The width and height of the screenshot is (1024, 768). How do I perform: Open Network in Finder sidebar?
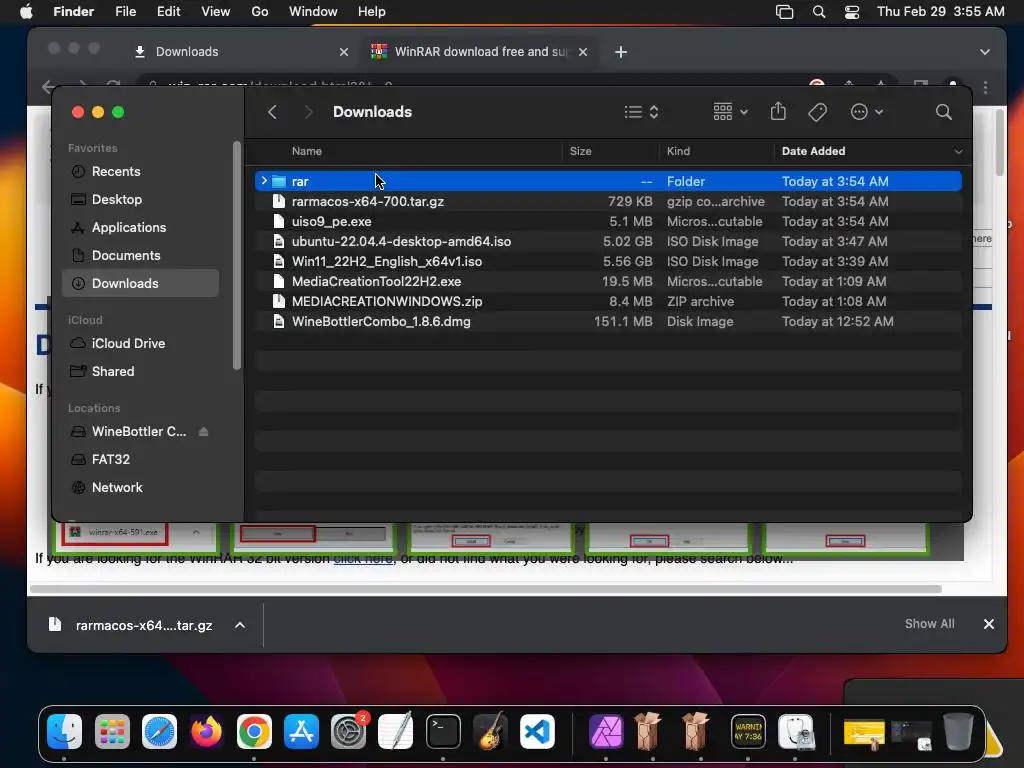point(140,488)
